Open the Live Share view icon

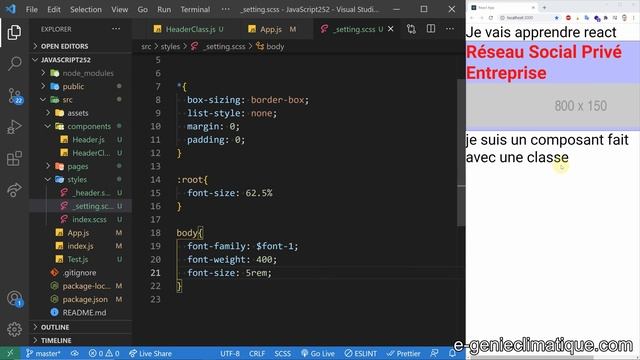(14, 190)
